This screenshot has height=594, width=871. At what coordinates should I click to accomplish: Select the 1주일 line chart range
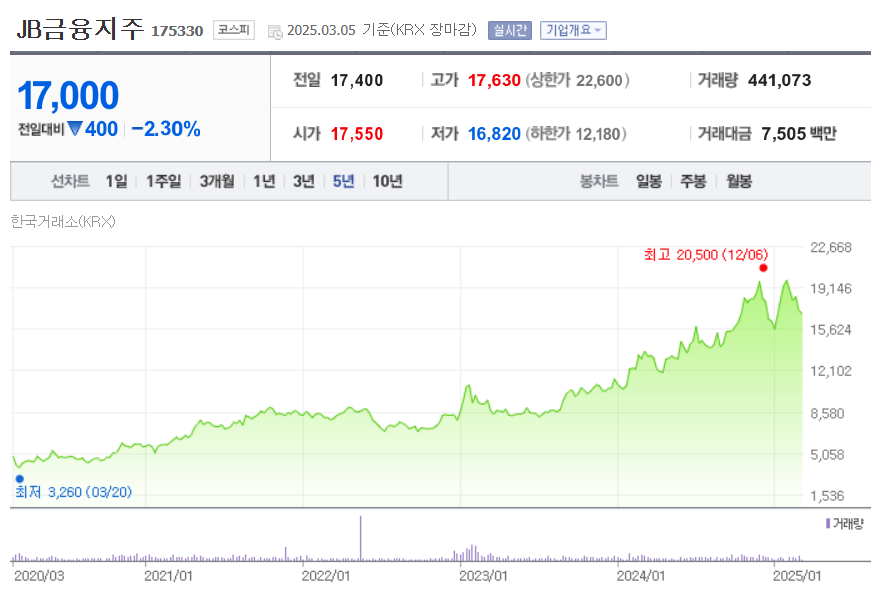pos(163,181)
